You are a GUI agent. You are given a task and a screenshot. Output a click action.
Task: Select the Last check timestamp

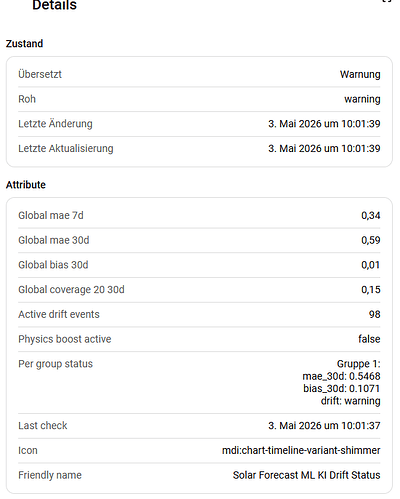[x=324, y=425]
